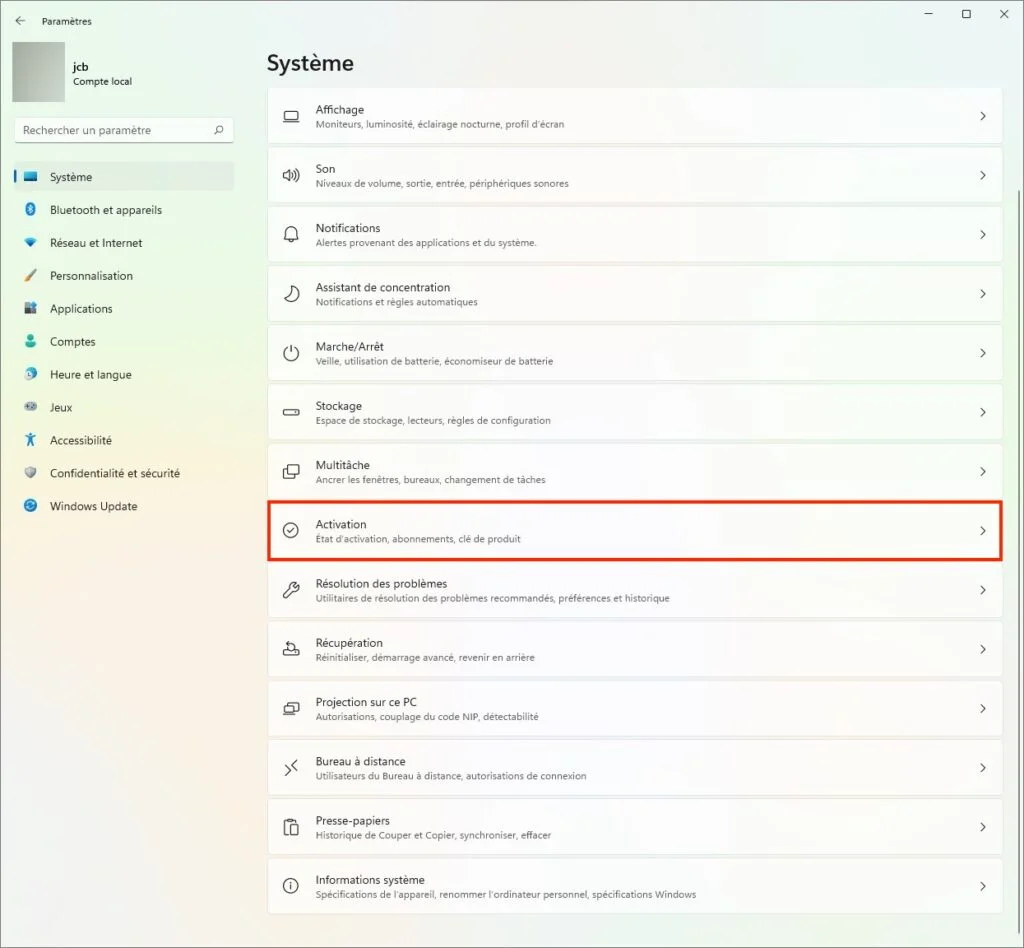Click the Paramètres window title

tap(67, 21)
